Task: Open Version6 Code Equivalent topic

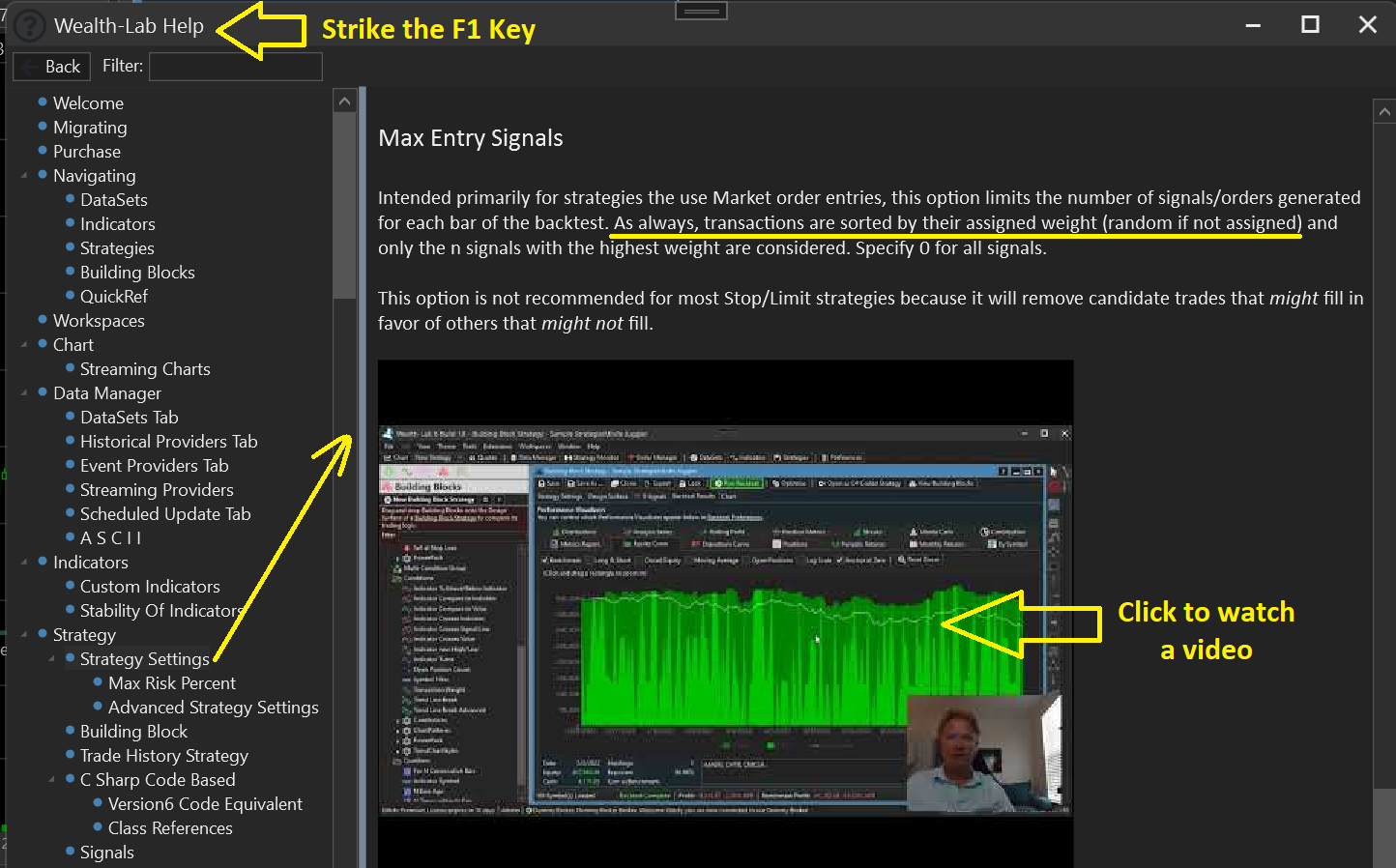Action: pyautogui.click(x=205, y=804)
